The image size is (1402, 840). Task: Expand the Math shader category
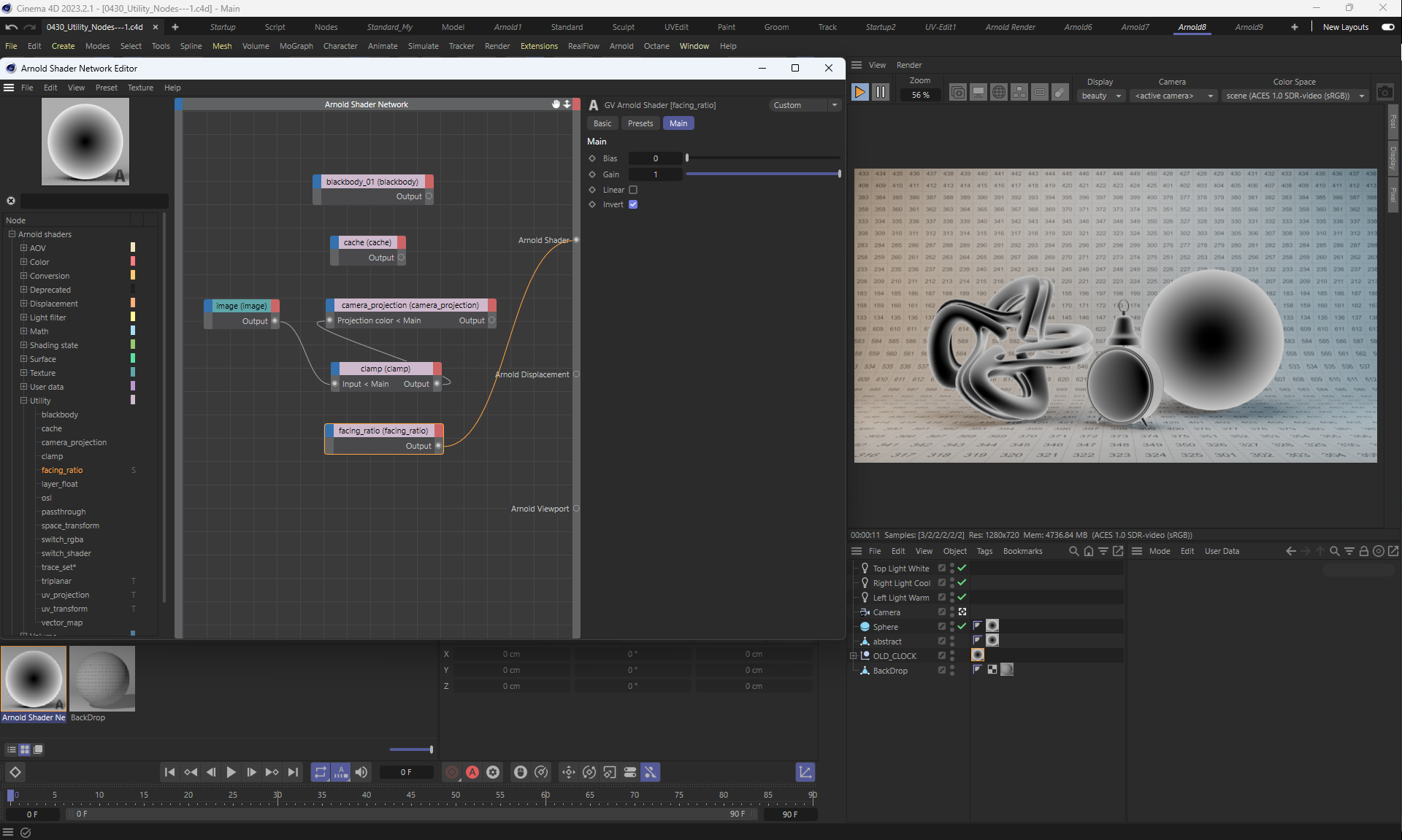23,331
